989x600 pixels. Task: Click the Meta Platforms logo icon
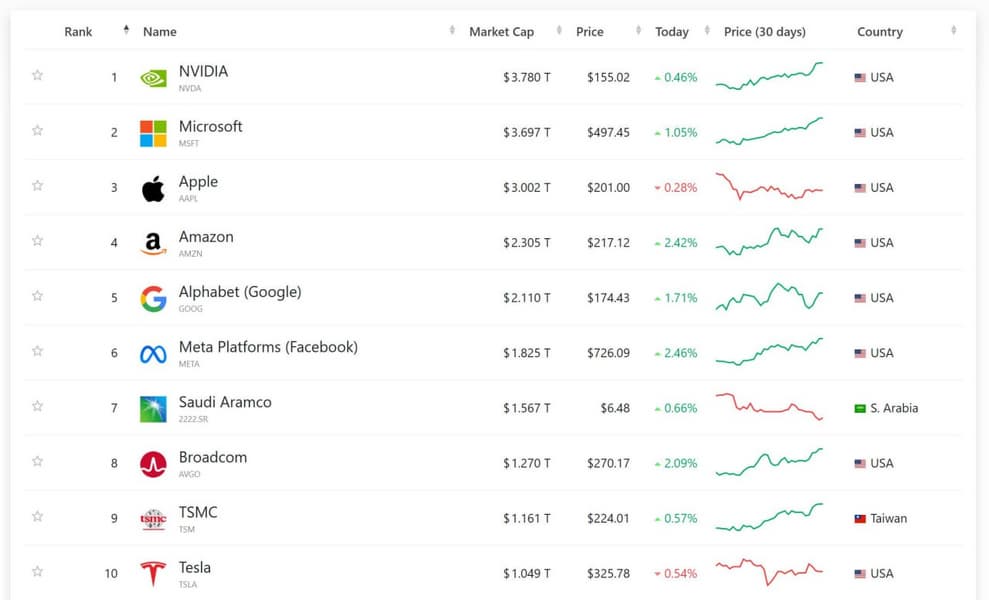pyautogui.click(x=153, y=353)
